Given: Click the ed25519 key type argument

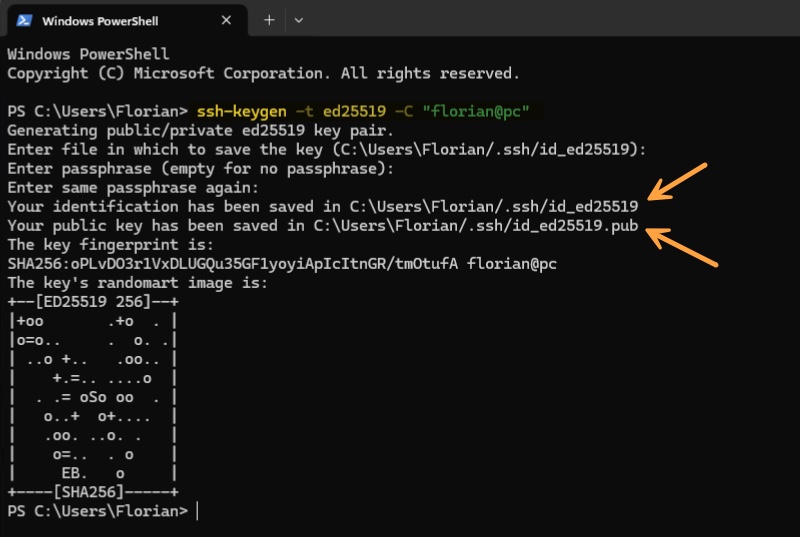Looking at the screenshot, I should click(355, 111).
